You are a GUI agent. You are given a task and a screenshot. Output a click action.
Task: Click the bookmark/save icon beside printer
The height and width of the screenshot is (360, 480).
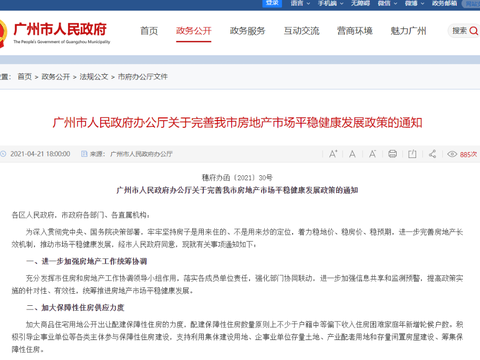click(412, 154)
